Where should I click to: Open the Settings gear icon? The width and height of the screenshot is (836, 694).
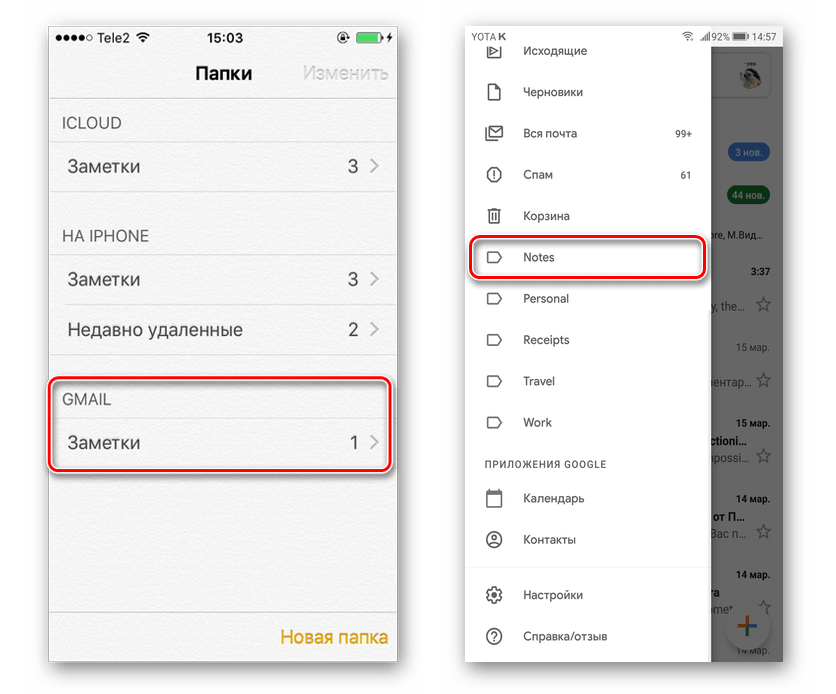pyautogui.click(x=494, y=595)
